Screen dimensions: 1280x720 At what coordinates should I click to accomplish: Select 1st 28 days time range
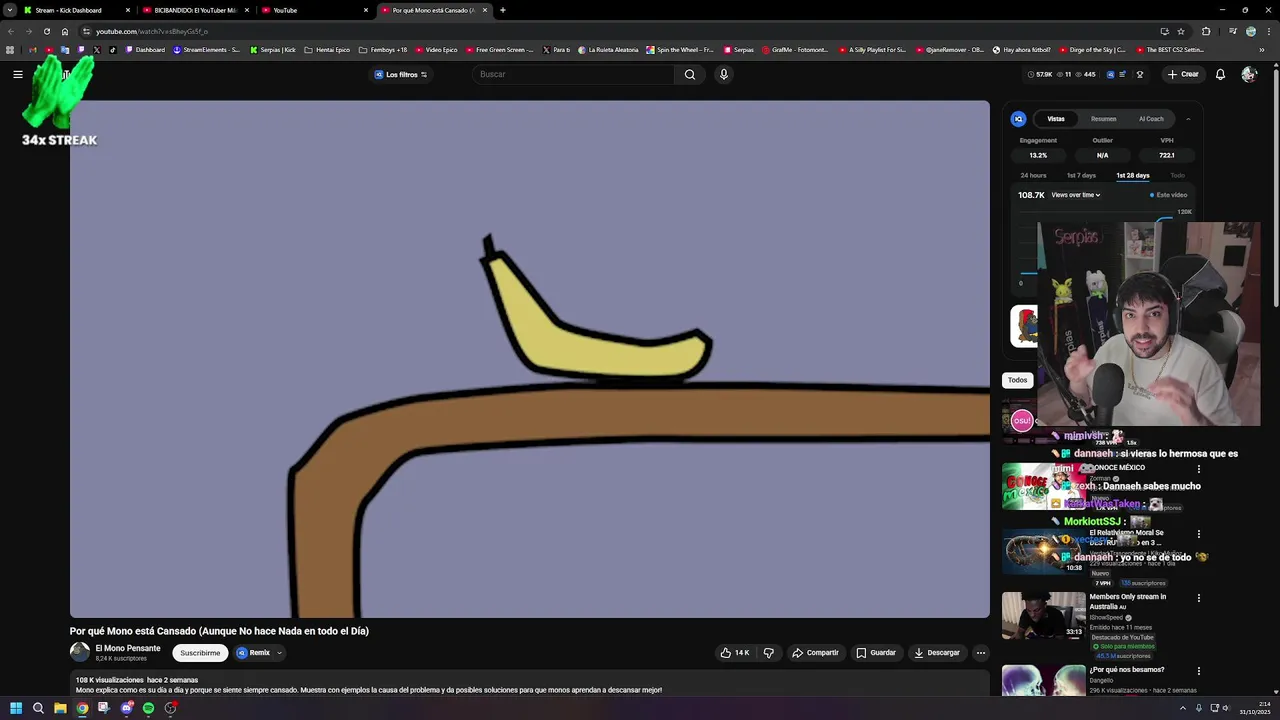[x=1133, y=176]
